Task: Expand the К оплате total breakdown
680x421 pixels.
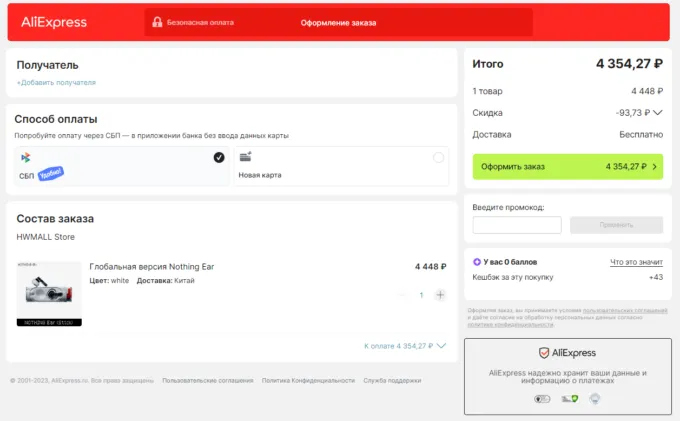Action: (441, 346)
